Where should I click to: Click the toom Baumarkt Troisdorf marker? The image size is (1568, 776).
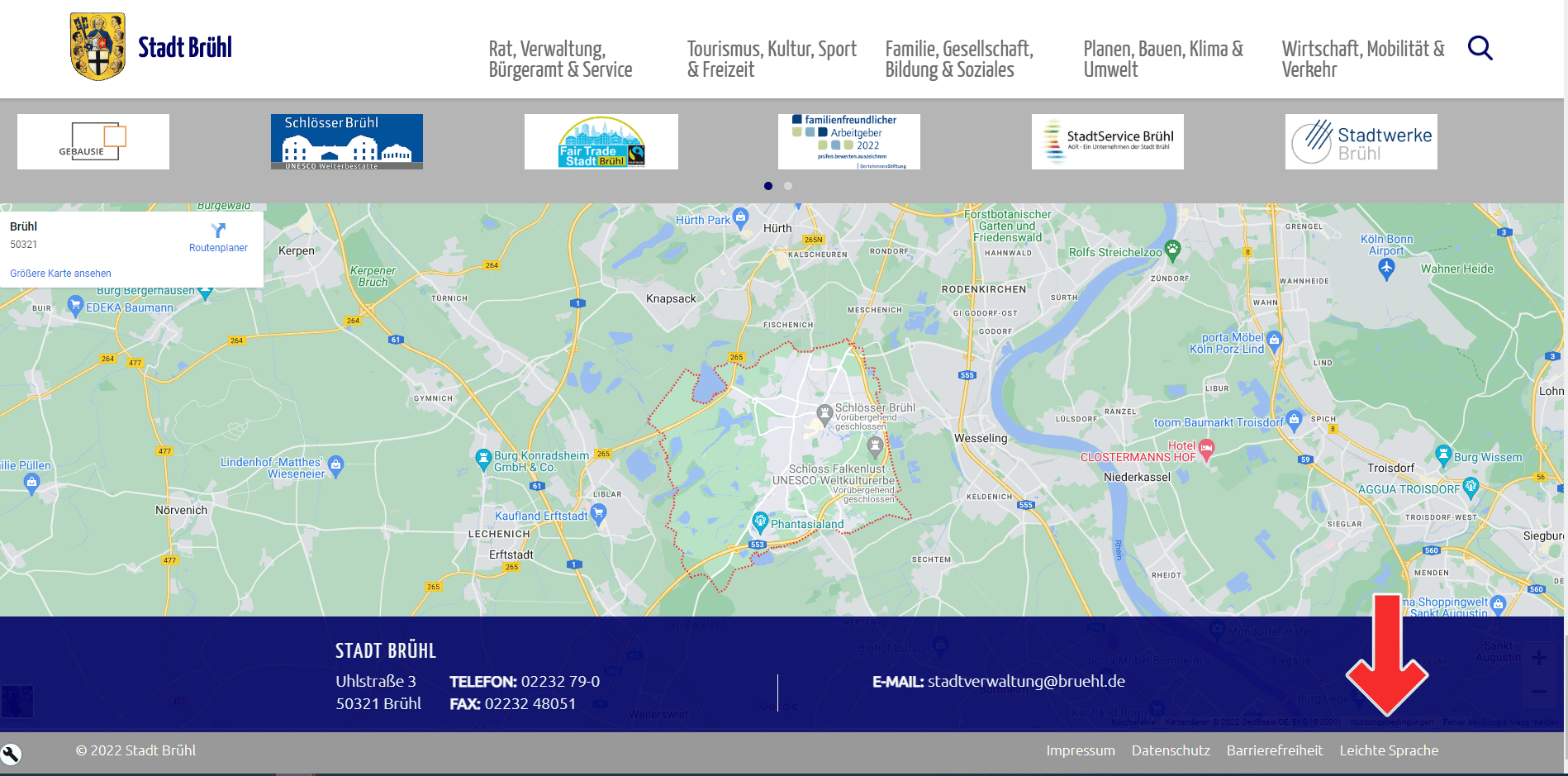(1294, 421)
